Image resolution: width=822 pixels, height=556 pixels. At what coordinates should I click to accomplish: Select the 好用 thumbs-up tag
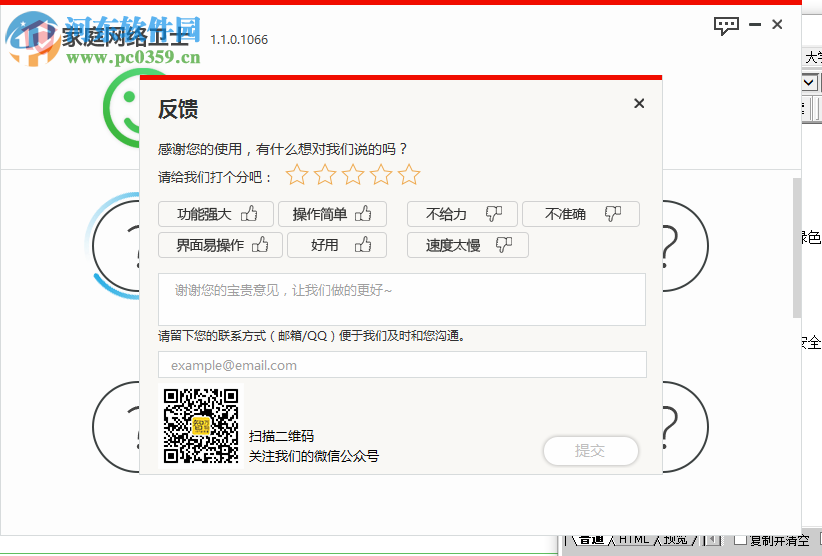click(337, 245)
